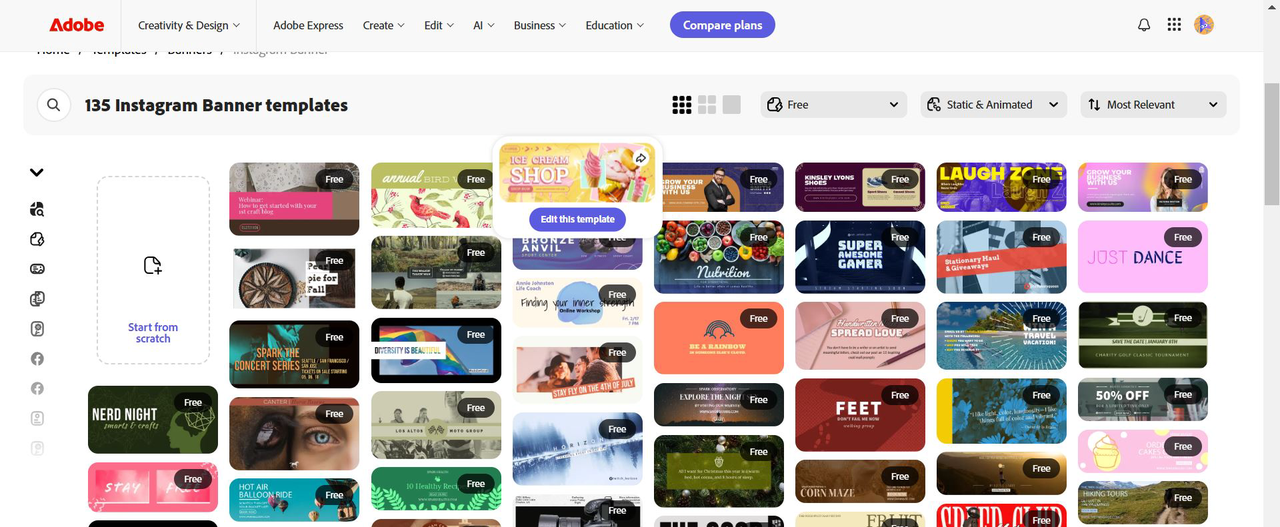The image size is (1280, 527).
Task: Open the Finding your inner strength template
Action: pos(578,303)
